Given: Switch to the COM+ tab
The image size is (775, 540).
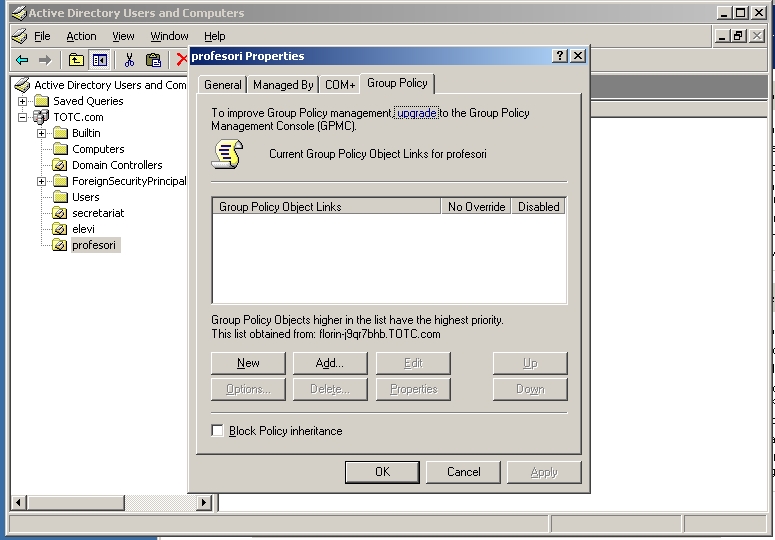Looking at the screenshot, I should [x=340, y=84].
